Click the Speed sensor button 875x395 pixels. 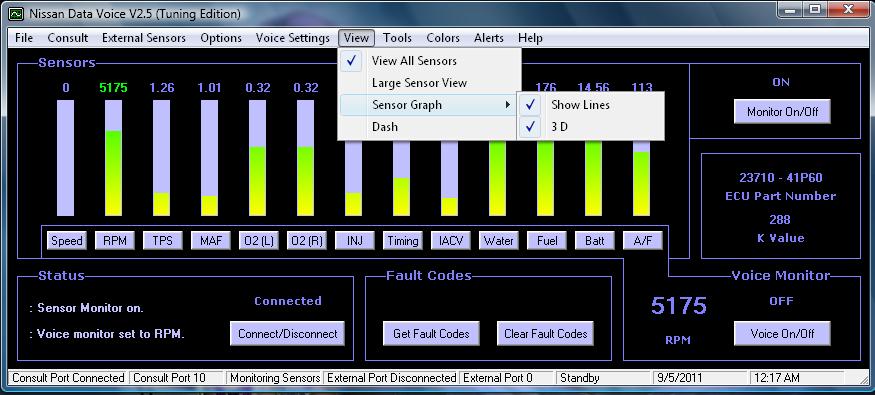pyautogui.click(x=66, y=241)
